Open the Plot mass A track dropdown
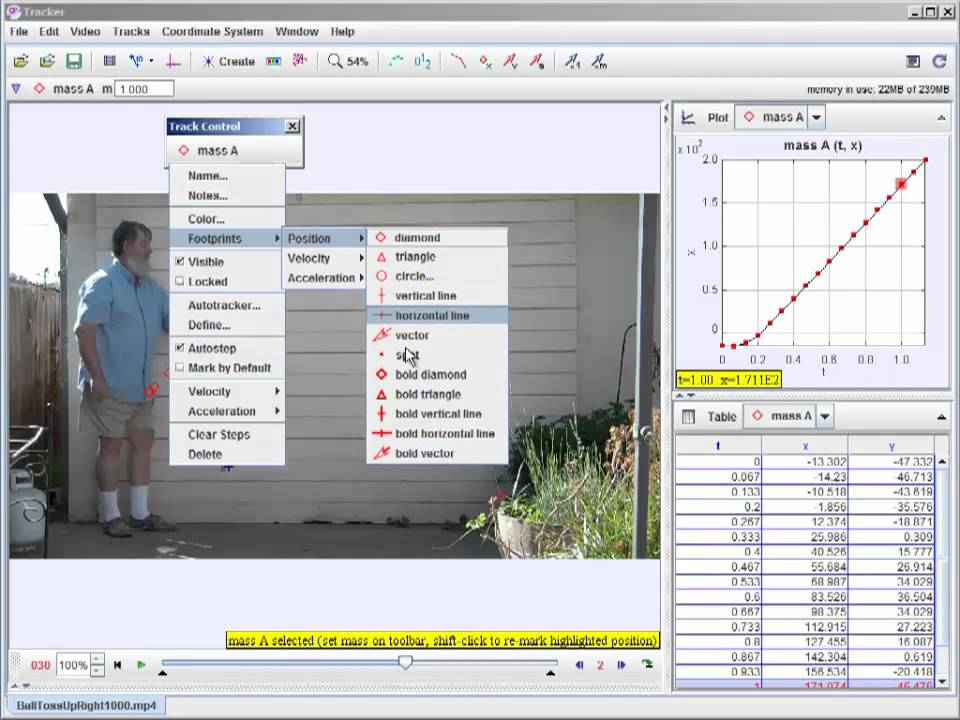The image size is (960, 720). [x=816, y=117]
